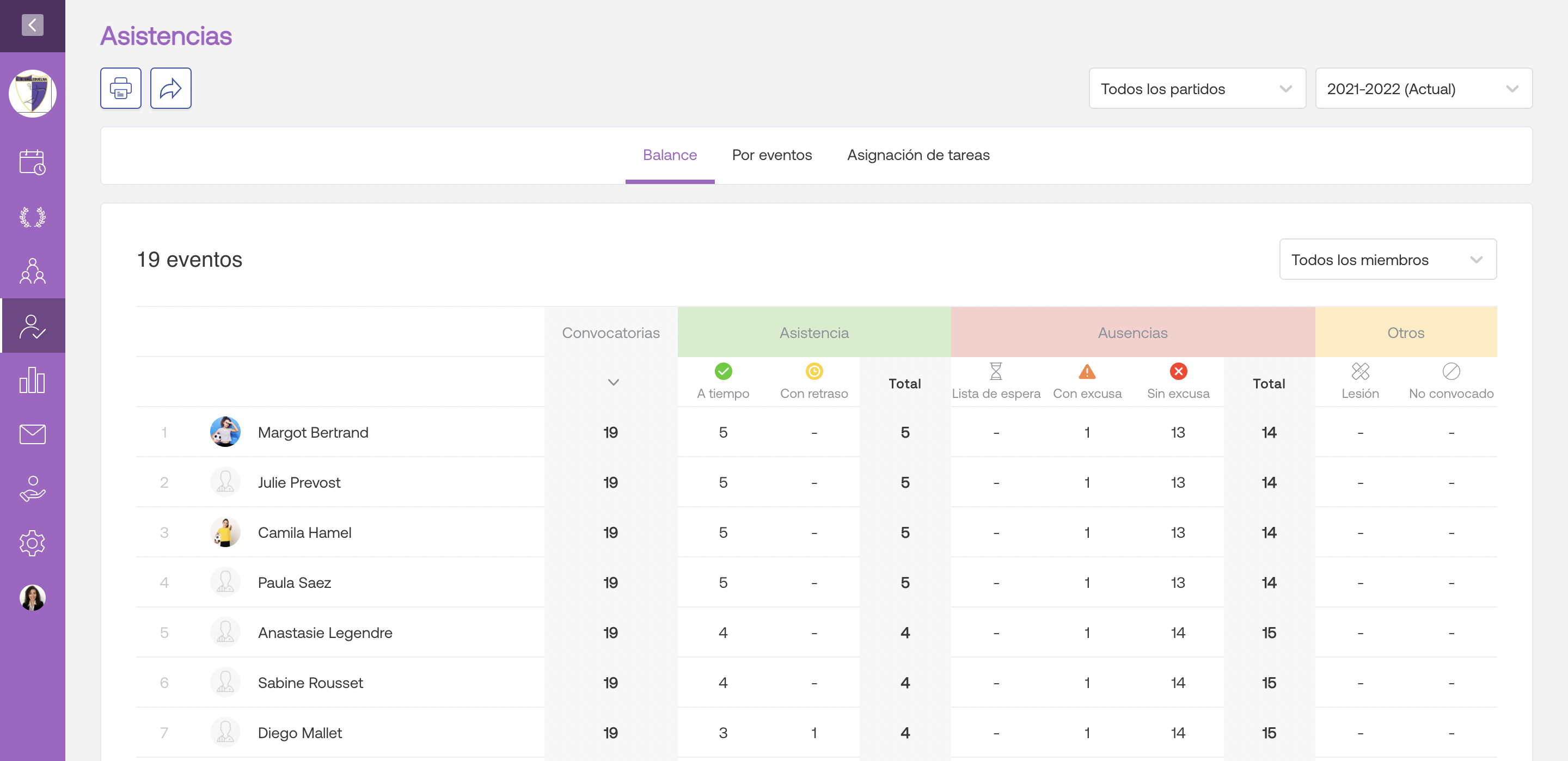Viewport: 1568px width, 761px height.
Task: Click Julie Prevost's placeholder avatar
Action: coord(225,482)
